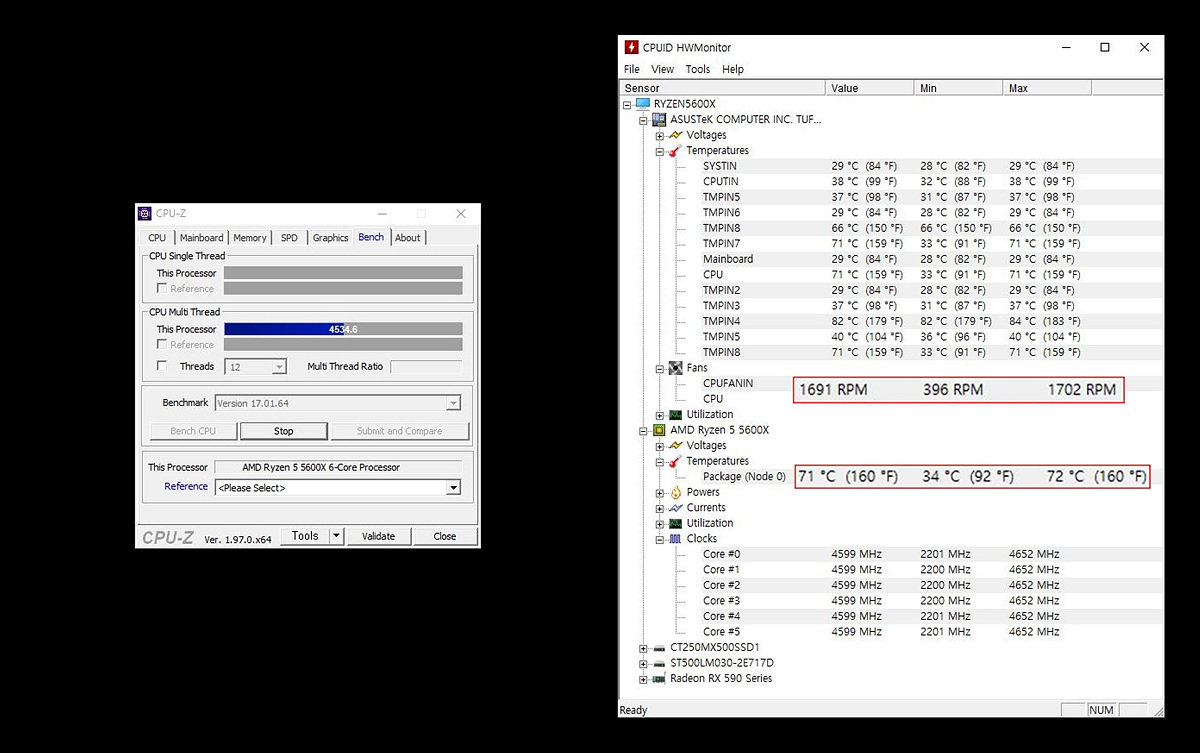Viewport: 1200px width, 753px height.
Task: Open the Reference <Please Select> dropdown
Action: [x=453, y=488]
